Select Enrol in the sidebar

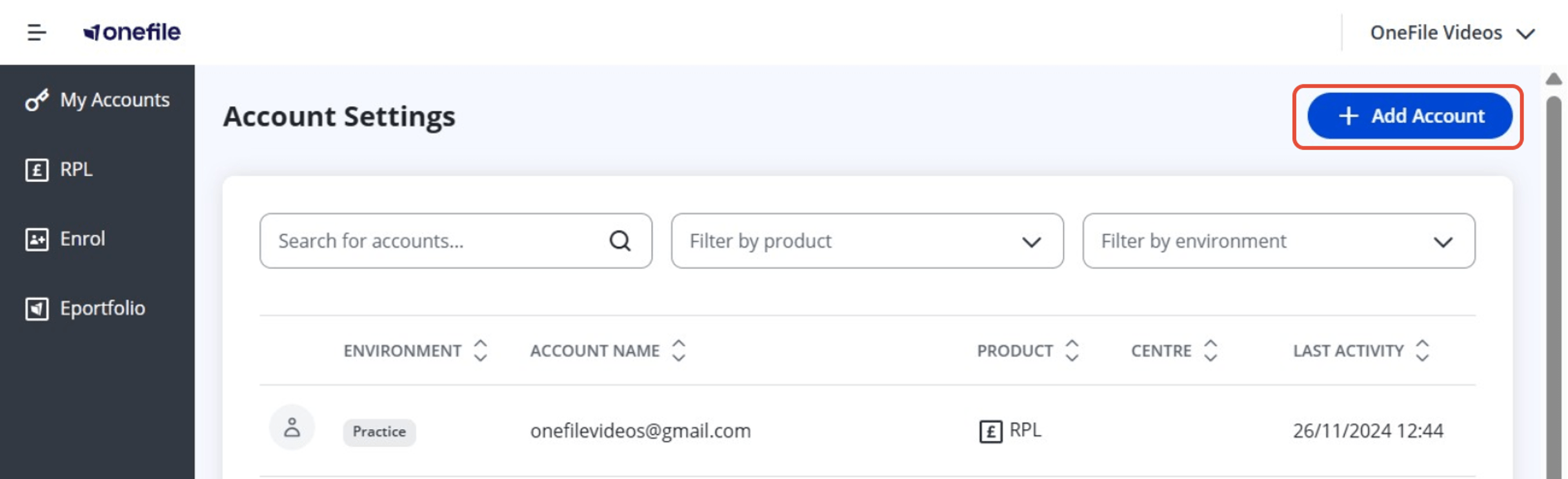(x=97, y=239)
